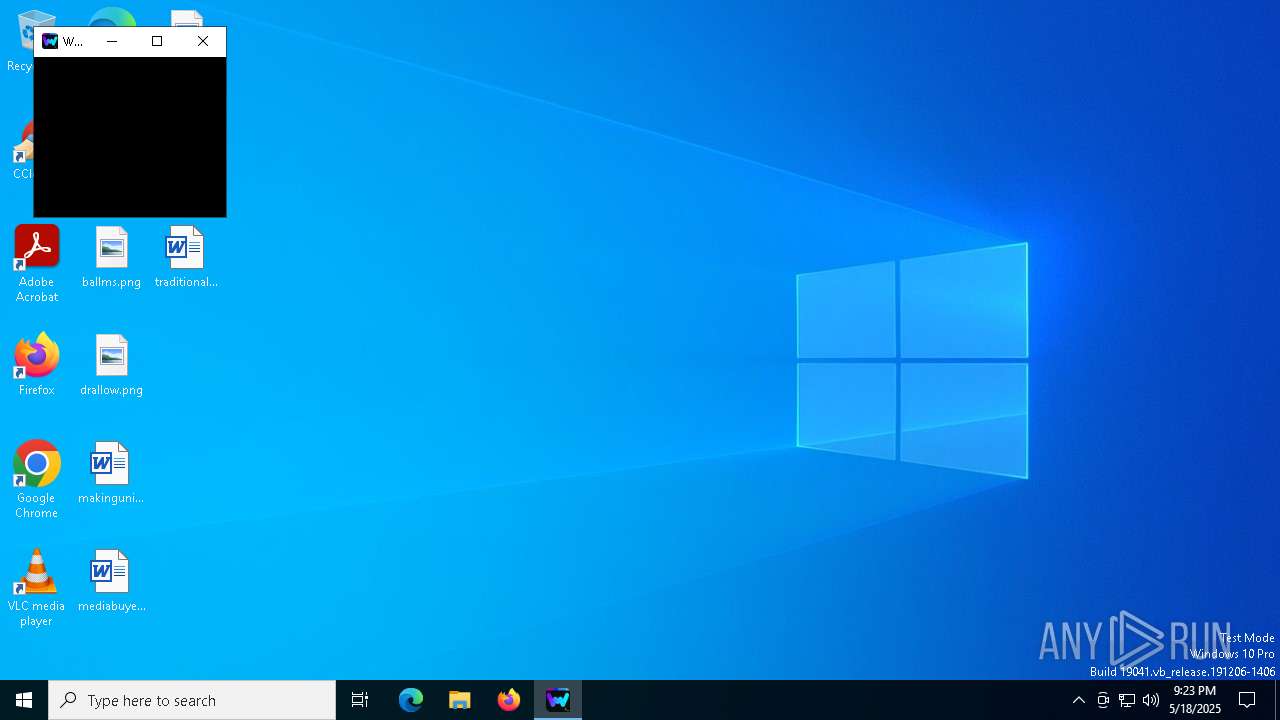Activate the running W app taskbar button
Screen dimensions: 1280x720
point(558,700)
